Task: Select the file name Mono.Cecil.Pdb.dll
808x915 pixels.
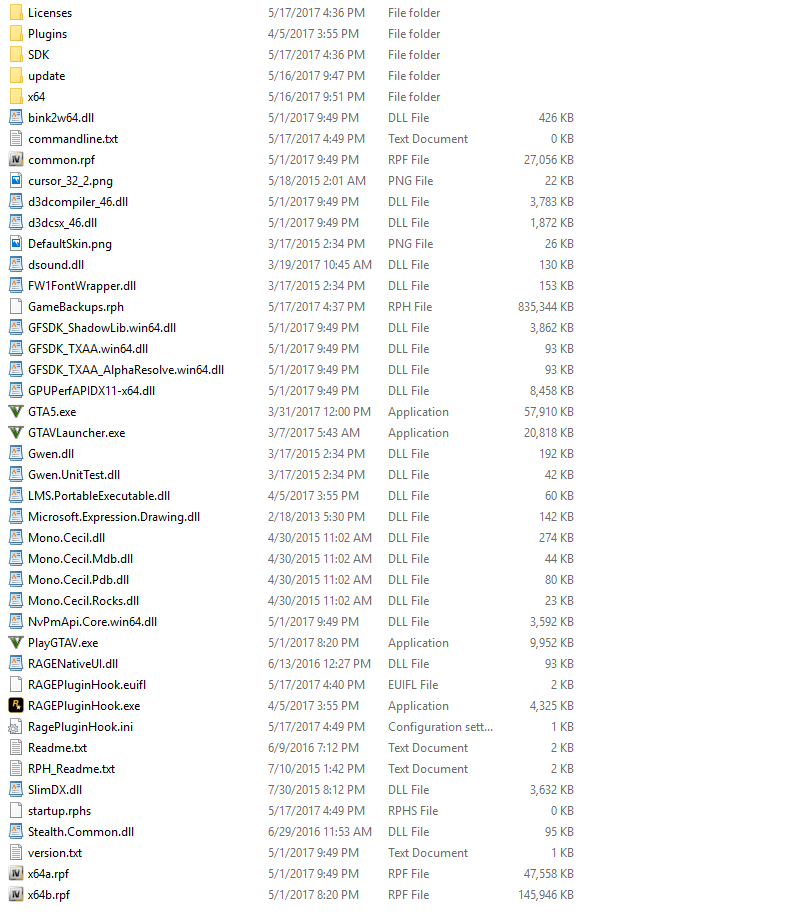Action: (x=79, y=580)
